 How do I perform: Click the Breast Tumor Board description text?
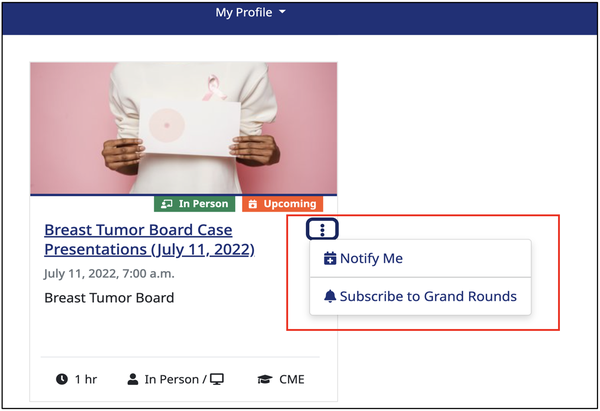point(109,298)
